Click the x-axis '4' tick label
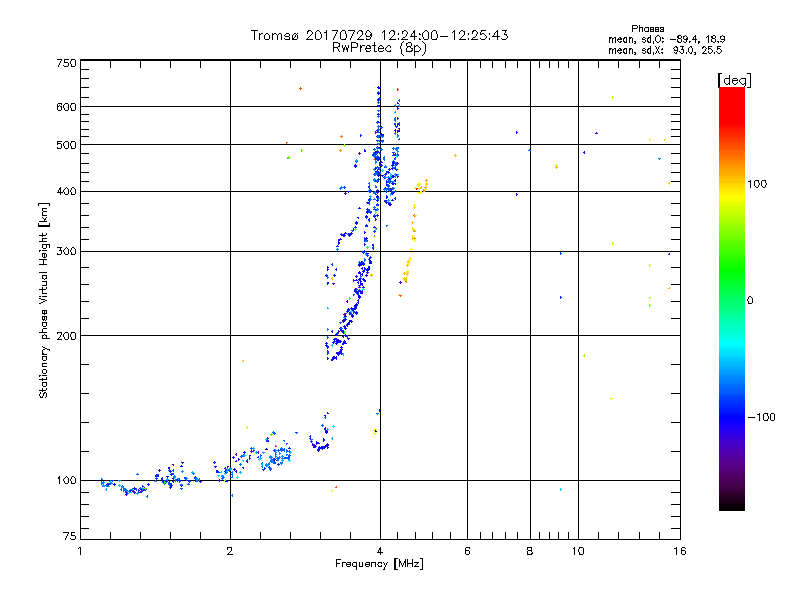This screenshot has height=600, width=800. tap(380, 551)
